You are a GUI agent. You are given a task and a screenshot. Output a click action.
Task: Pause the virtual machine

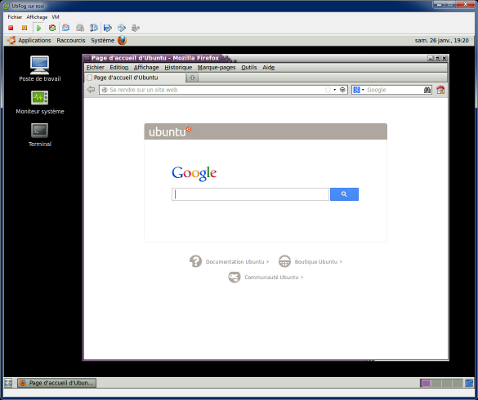point(24,28)
